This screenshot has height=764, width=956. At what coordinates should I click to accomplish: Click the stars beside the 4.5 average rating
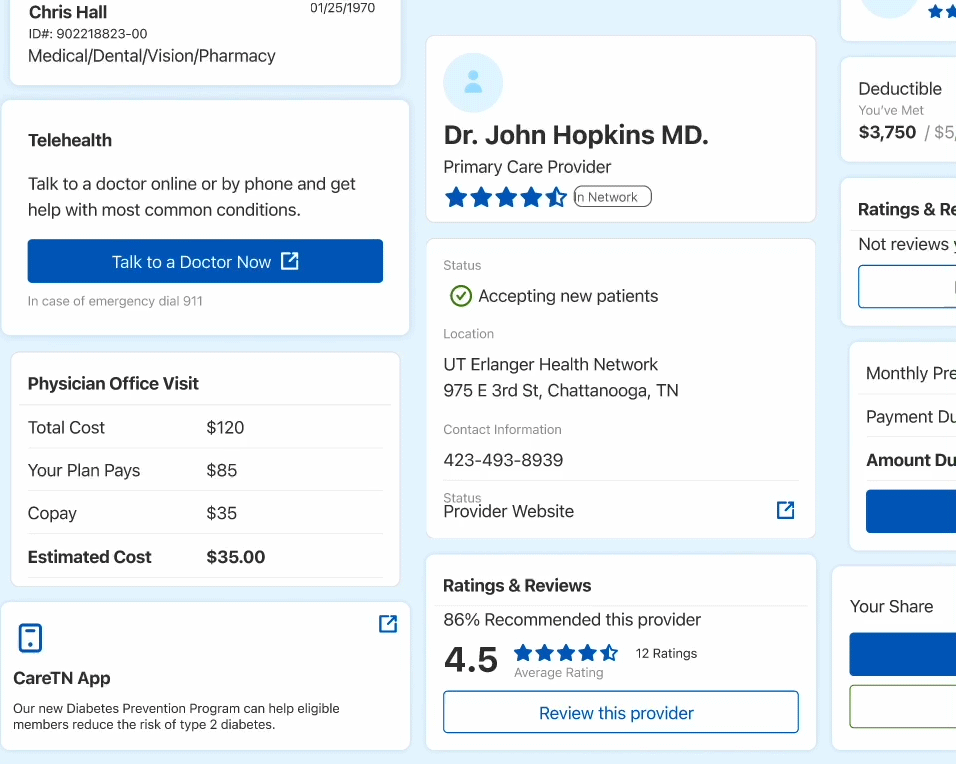pyautogui.click(x=566, y=653)
